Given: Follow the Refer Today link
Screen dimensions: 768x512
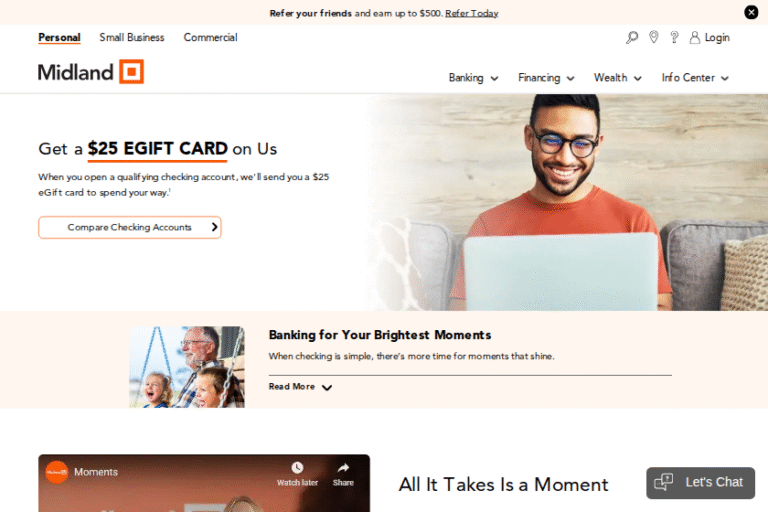Looking at the screenshot, I should [x=472, y=13].
